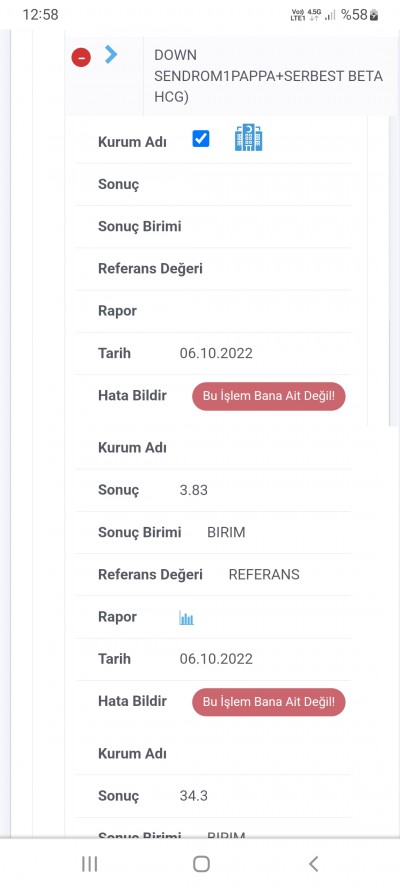Tap the BIRIM unit text
Screen dimensions: 400x888
(226, 532)
